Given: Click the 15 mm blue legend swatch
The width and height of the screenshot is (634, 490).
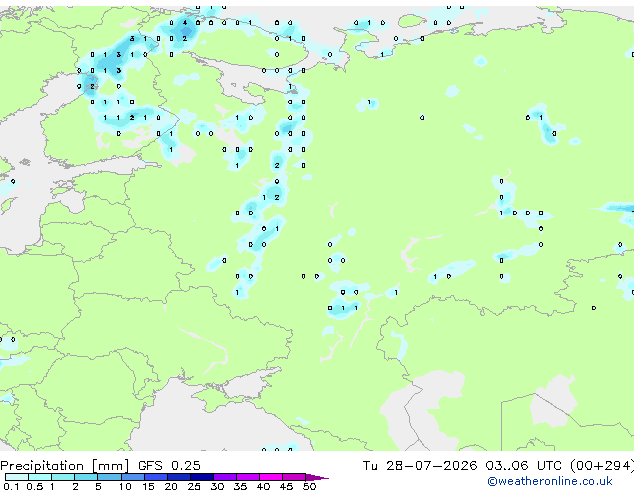Looking at the screenshot, I should click(x=156, y=477).
